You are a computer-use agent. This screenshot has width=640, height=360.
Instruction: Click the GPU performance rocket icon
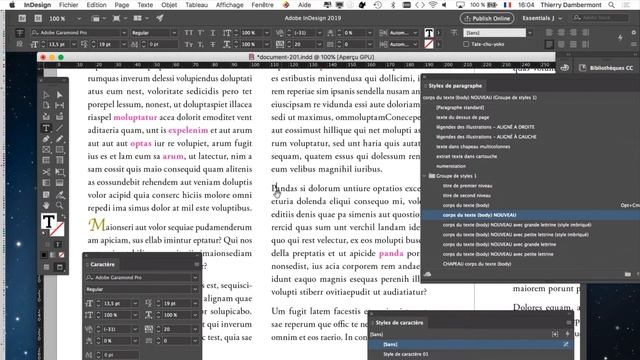point(160,18)
